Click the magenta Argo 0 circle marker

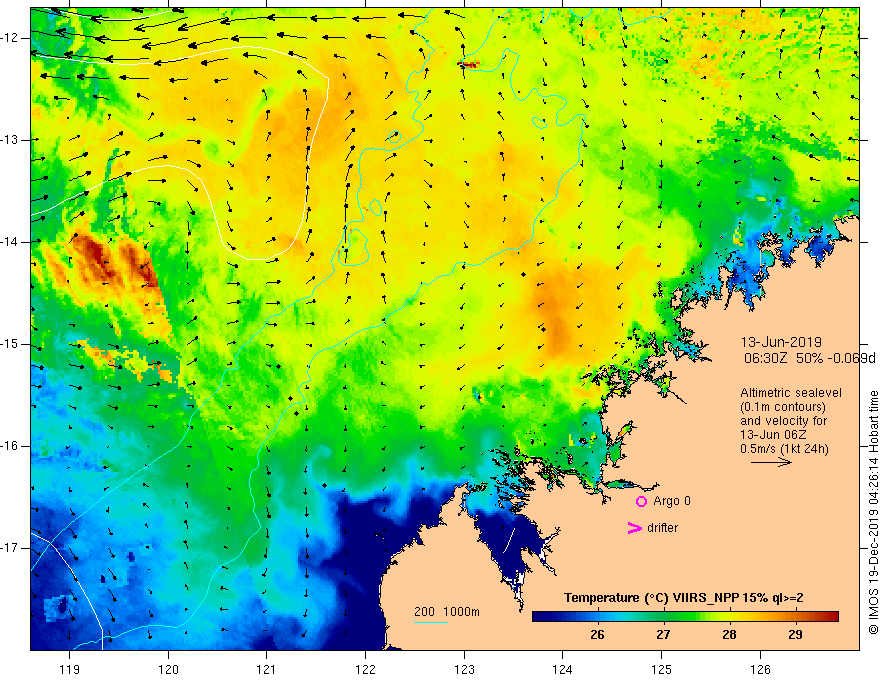coord(641,501)
